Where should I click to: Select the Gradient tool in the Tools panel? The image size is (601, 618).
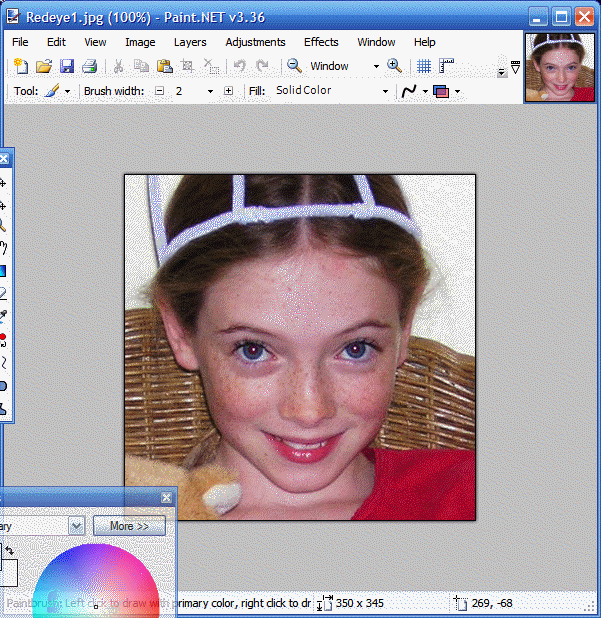(3, 271)
